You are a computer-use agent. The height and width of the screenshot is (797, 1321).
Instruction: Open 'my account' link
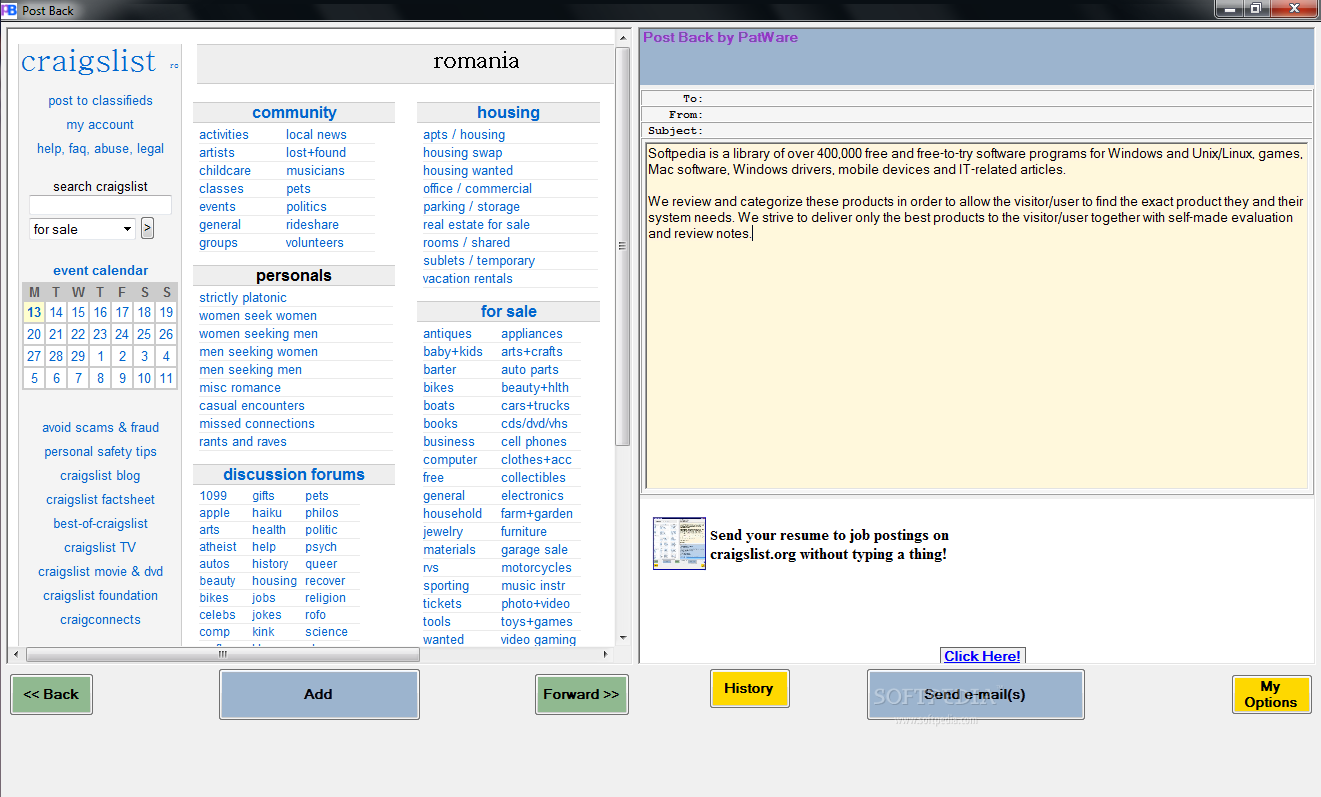pyautogui.click(x=100, y=124)
